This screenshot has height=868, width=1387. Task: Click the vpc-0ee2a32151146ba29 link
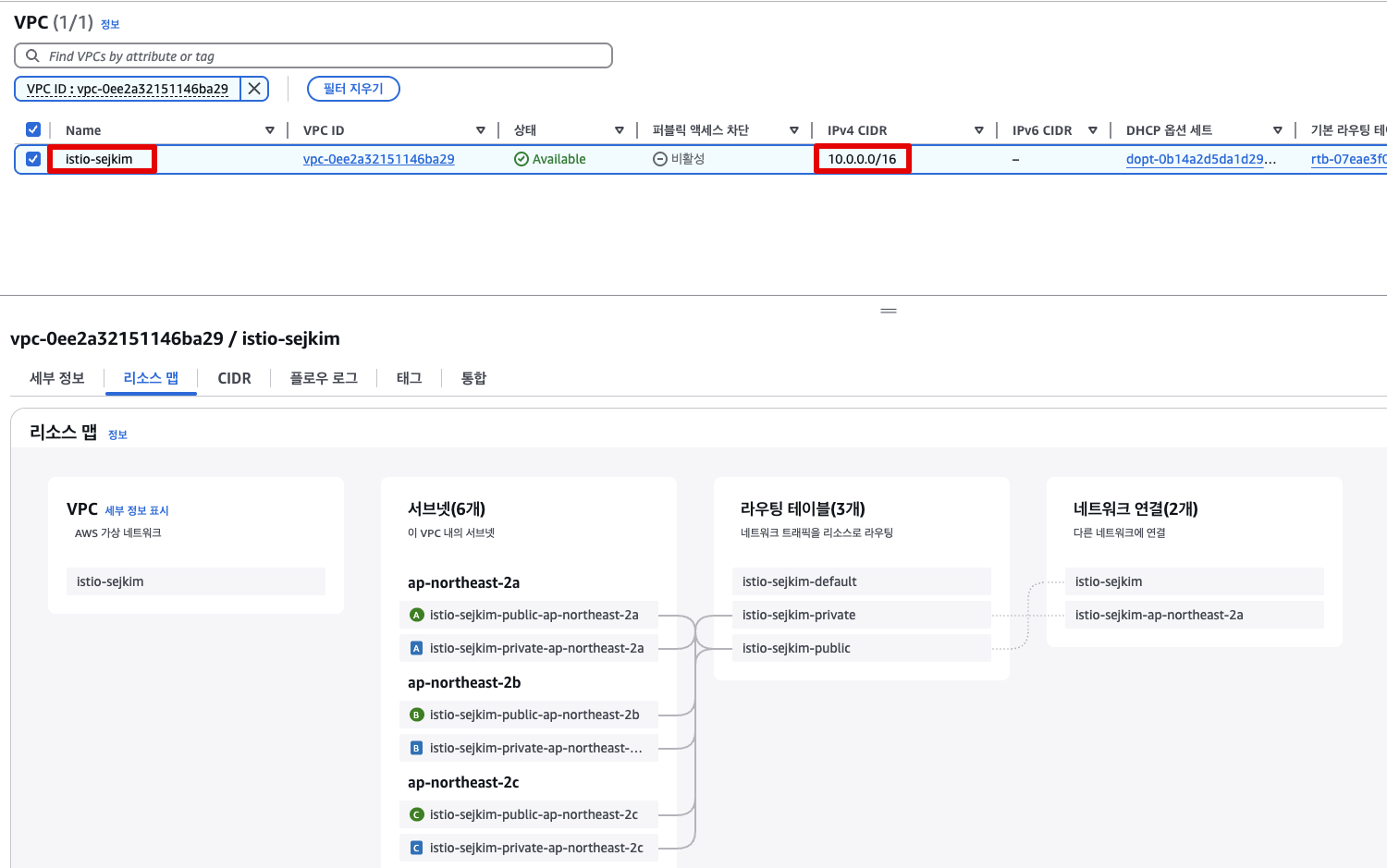coord(378,158)
